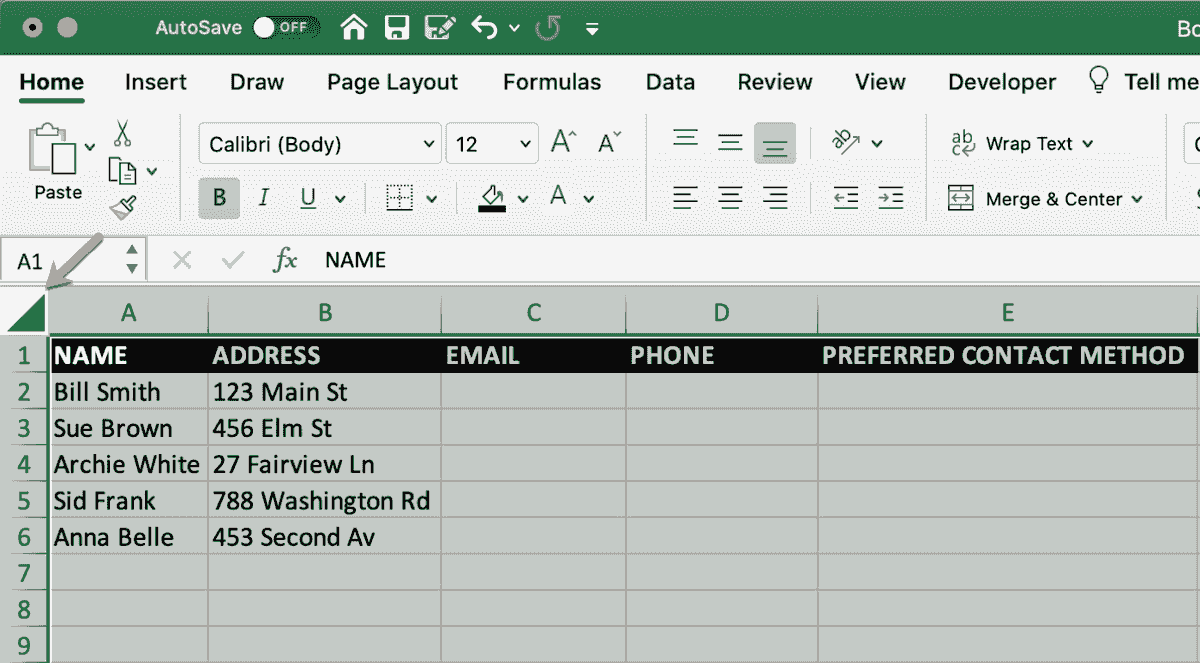Open Insert Function via the fx icon

coord(286,259)
